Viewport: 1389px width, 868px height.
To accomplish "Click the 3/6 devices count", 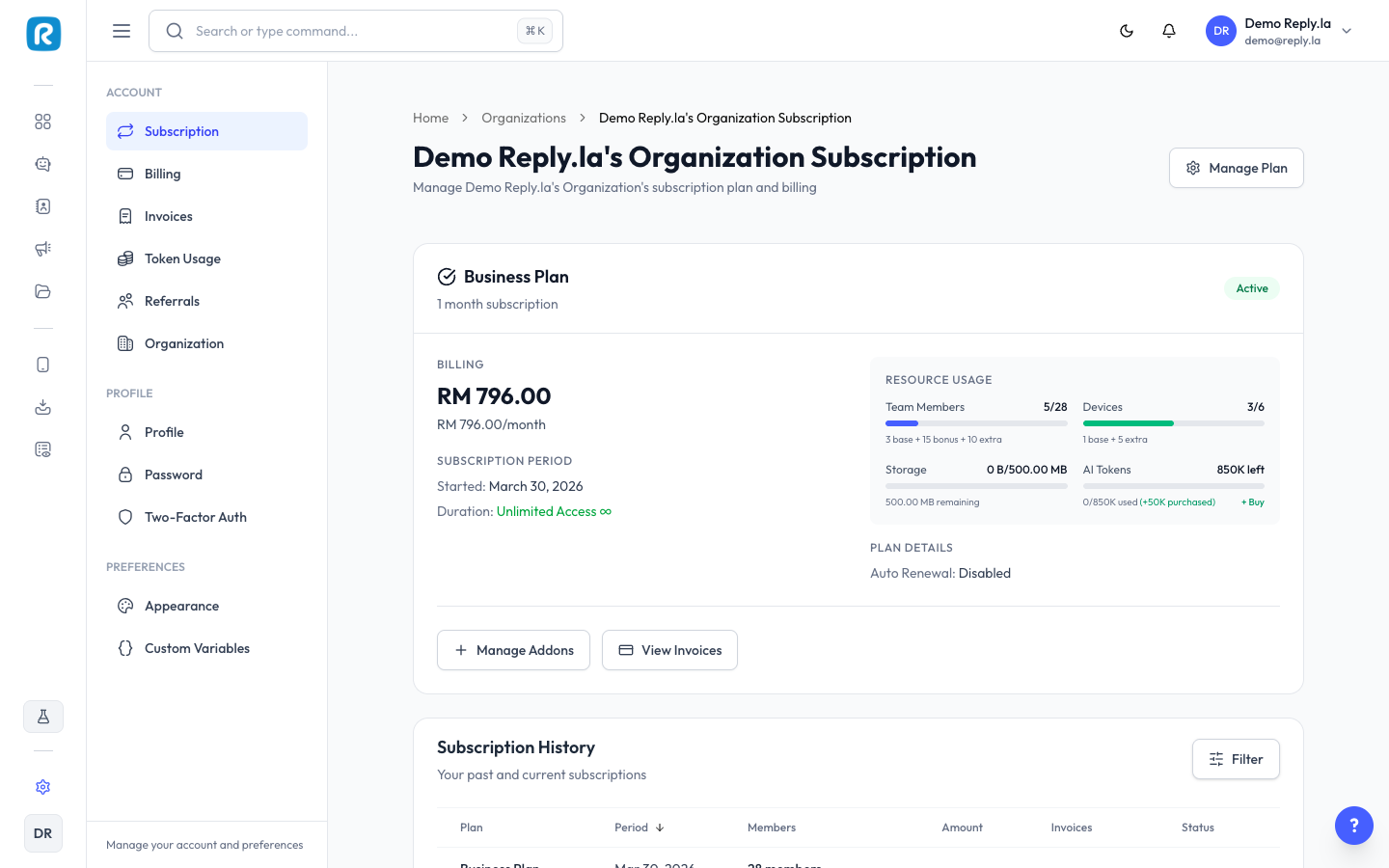I will [1256, 407].
